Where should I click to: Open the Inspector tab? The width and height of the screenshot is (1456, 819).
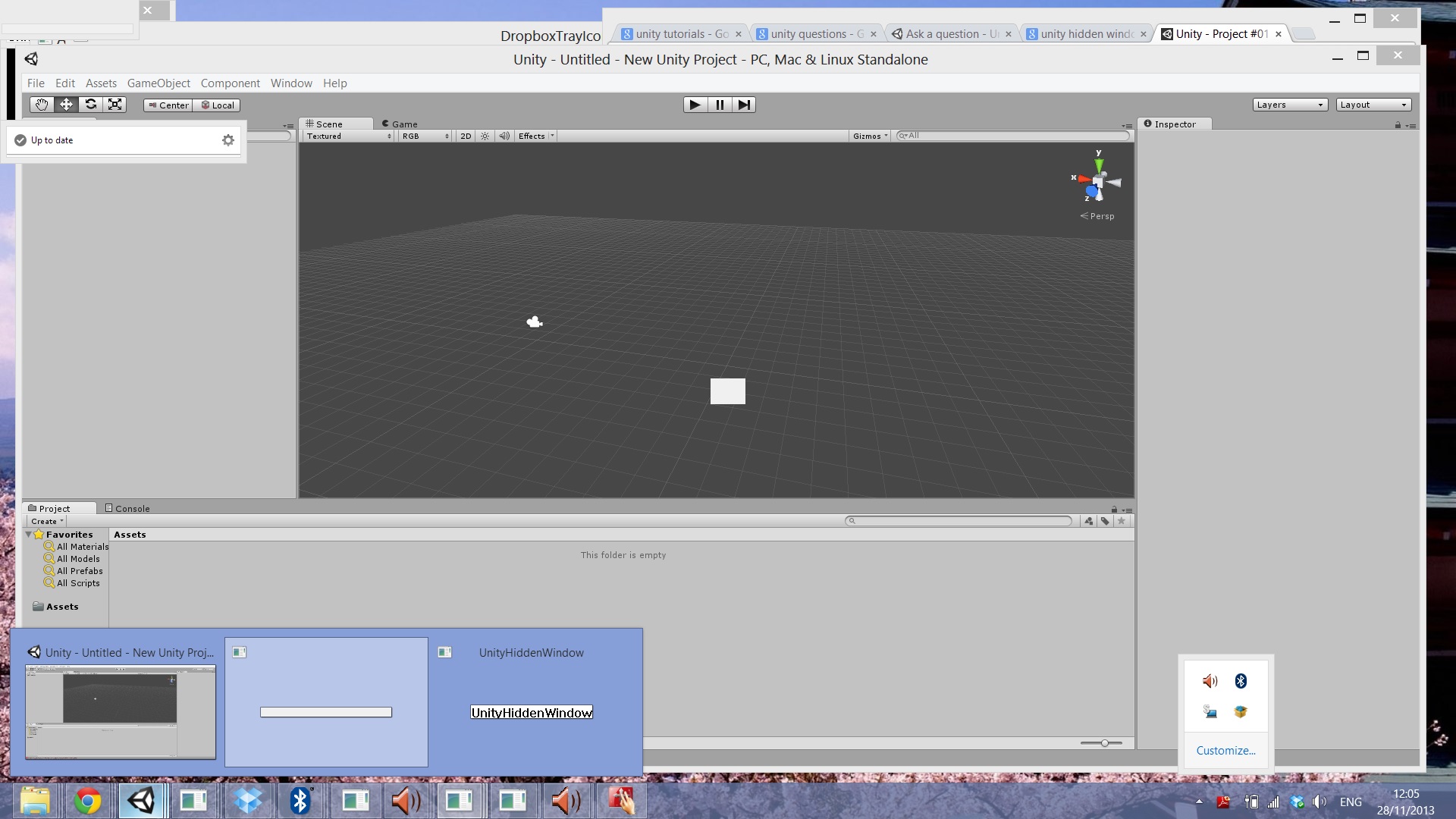tap(1174, 124)
